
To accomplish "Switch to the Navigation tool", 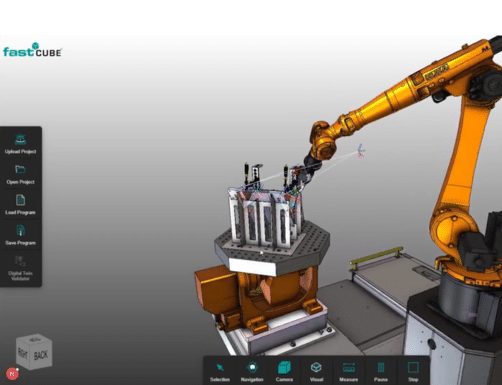I will [252, 367].
